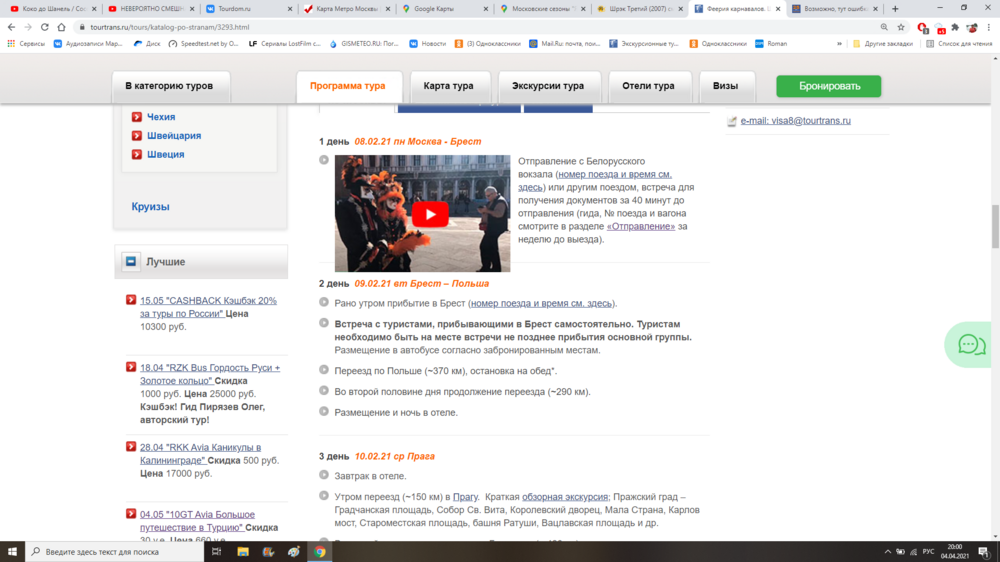Switch to the Карта тура tab
This screenshot has width=1000, height=562.
pyautogui.click(x=448, y=86)
